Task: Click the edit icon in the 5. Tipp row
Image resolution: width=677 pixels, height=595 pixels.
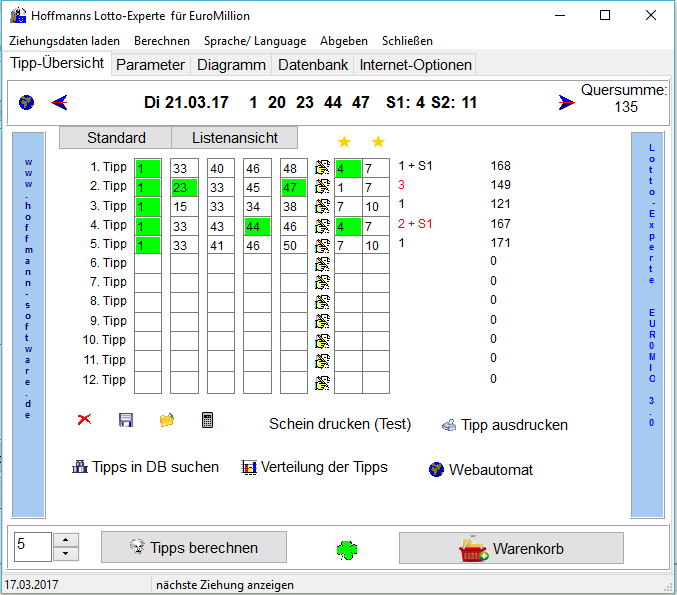Action: pos(322,245)
